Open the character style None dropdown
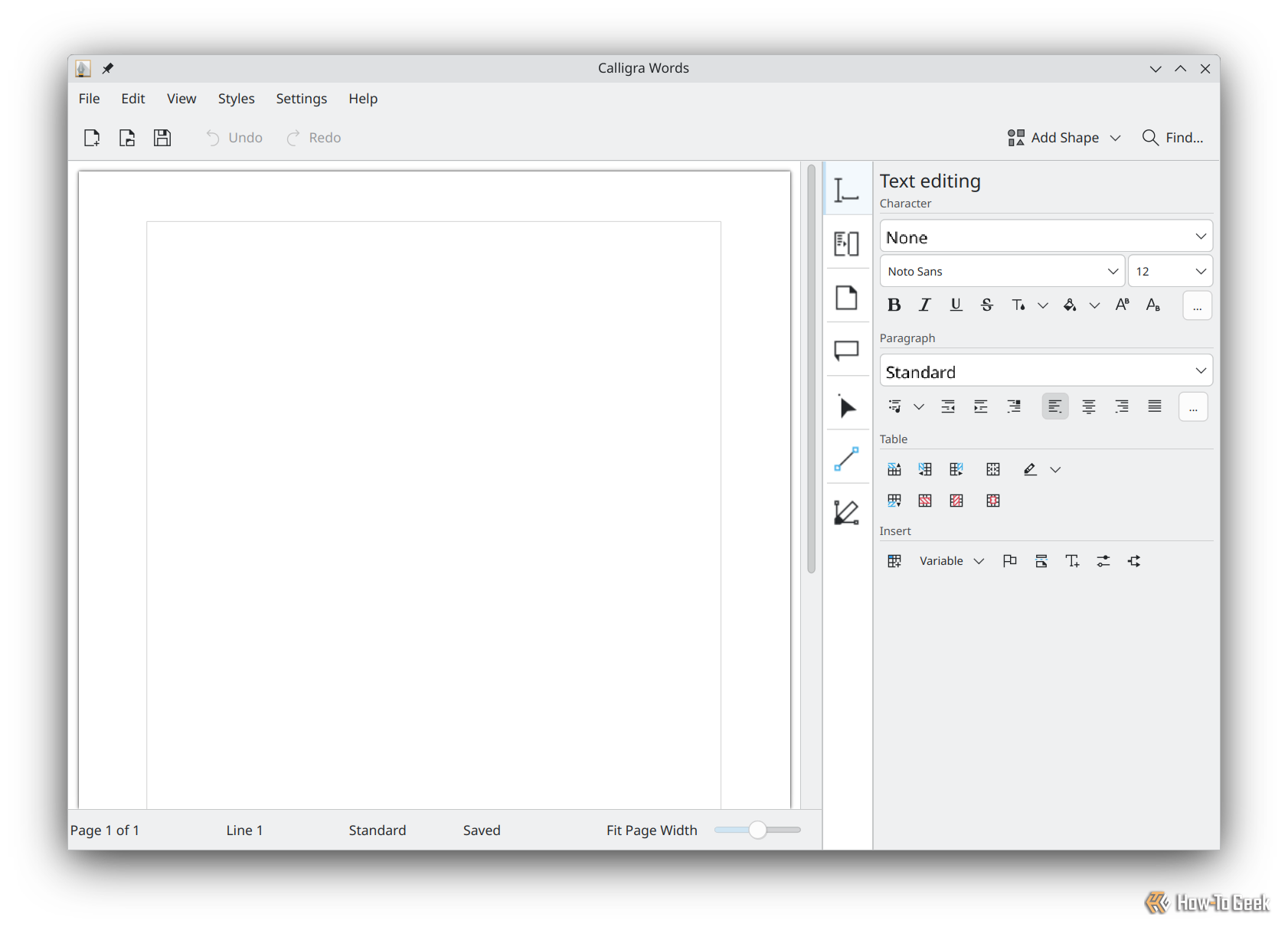The width and height of the screenshot is (1288, 930). point(1045,236)
